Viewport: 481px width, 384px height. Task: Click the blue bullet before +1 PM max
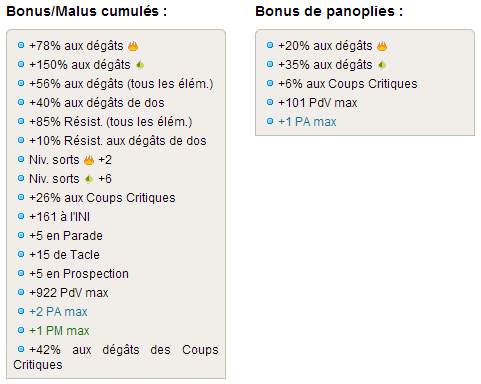point(21,330)
